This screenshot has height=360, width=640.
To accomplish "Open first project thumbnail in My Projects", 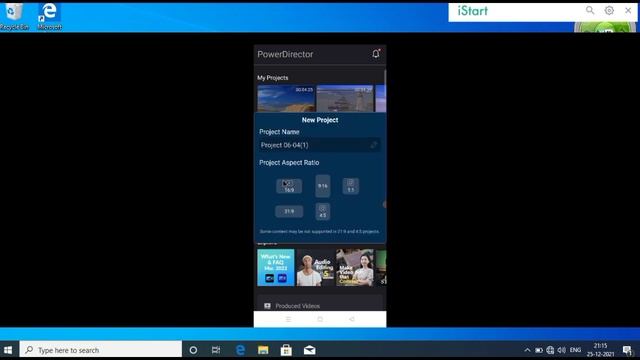I will (x=286, y=98).
